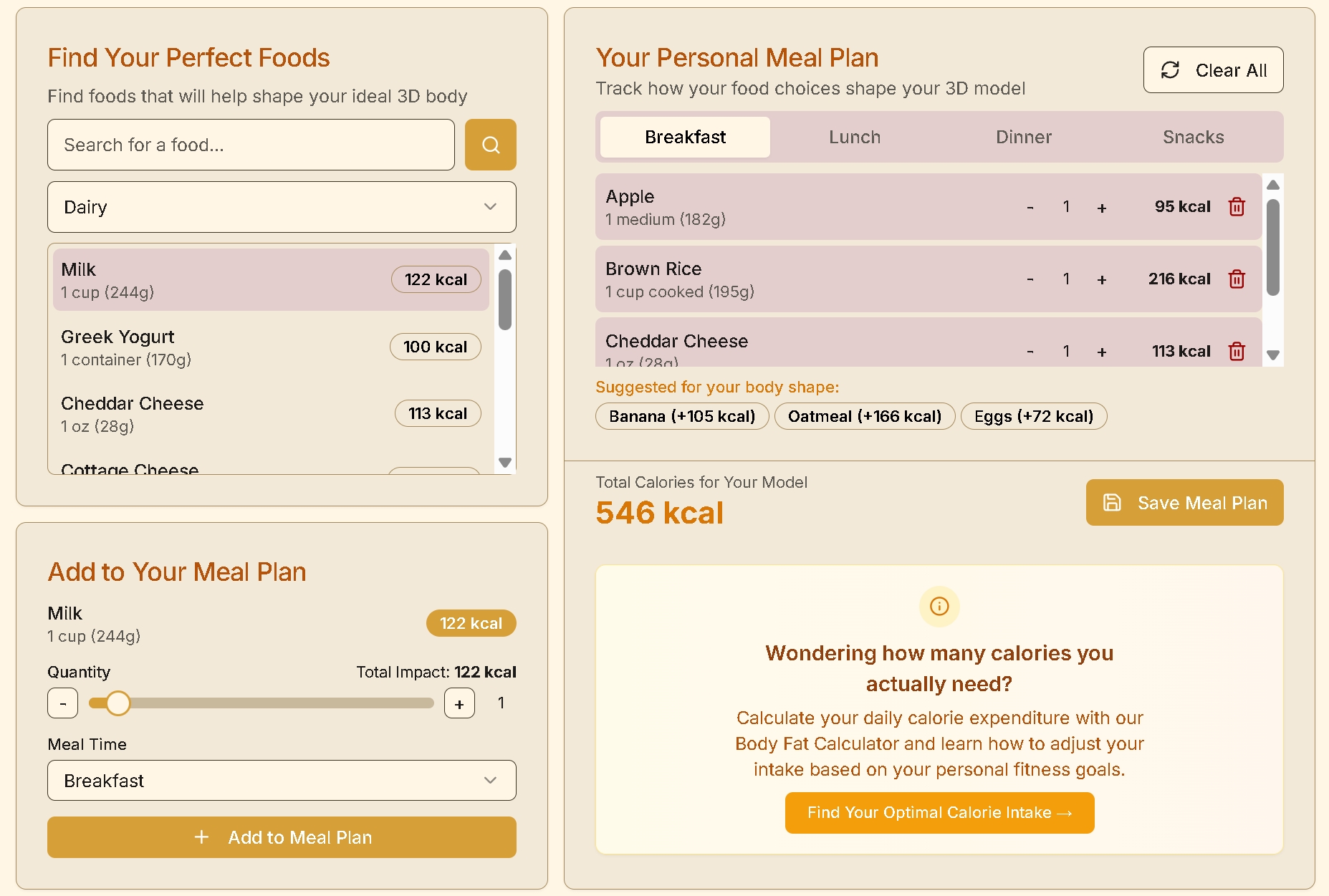1329x896 pixels.
Task: Switch to the Lunch tab
Action: tap(854, 137)
